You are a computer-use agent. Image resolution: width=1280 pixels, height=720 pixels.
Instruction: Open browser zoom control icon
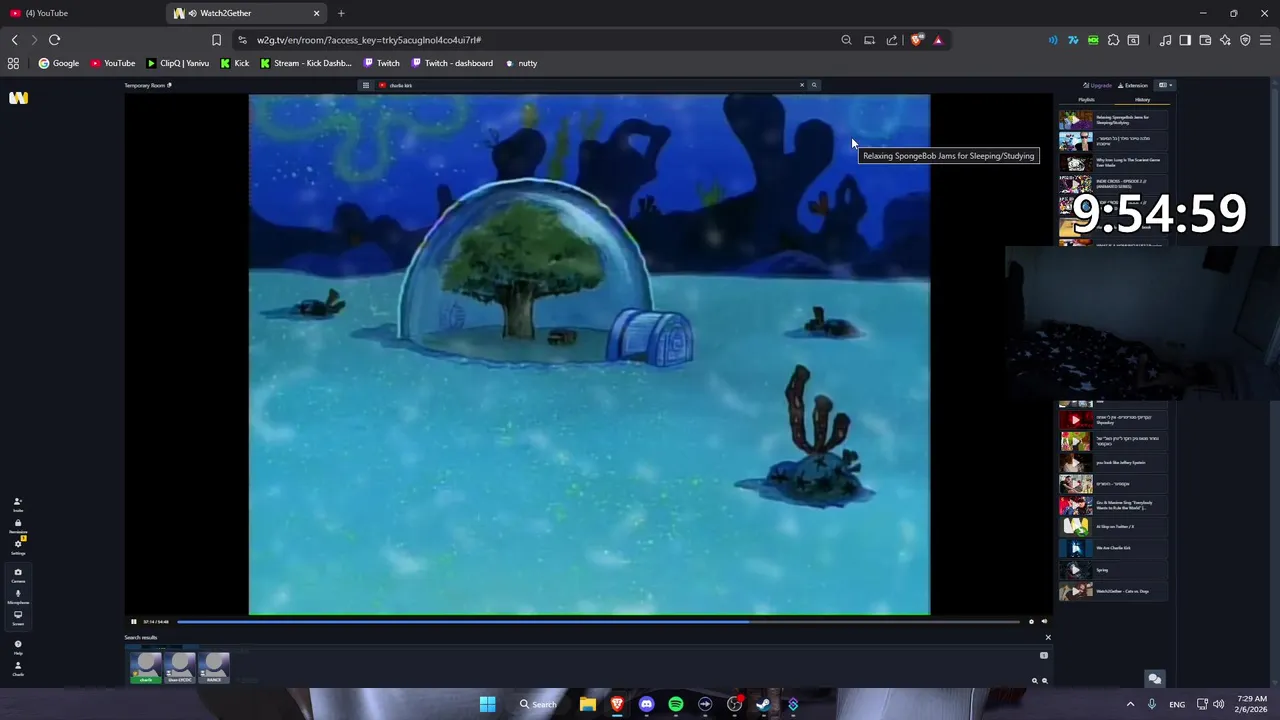pyautogui.click(x=846, y=40)
